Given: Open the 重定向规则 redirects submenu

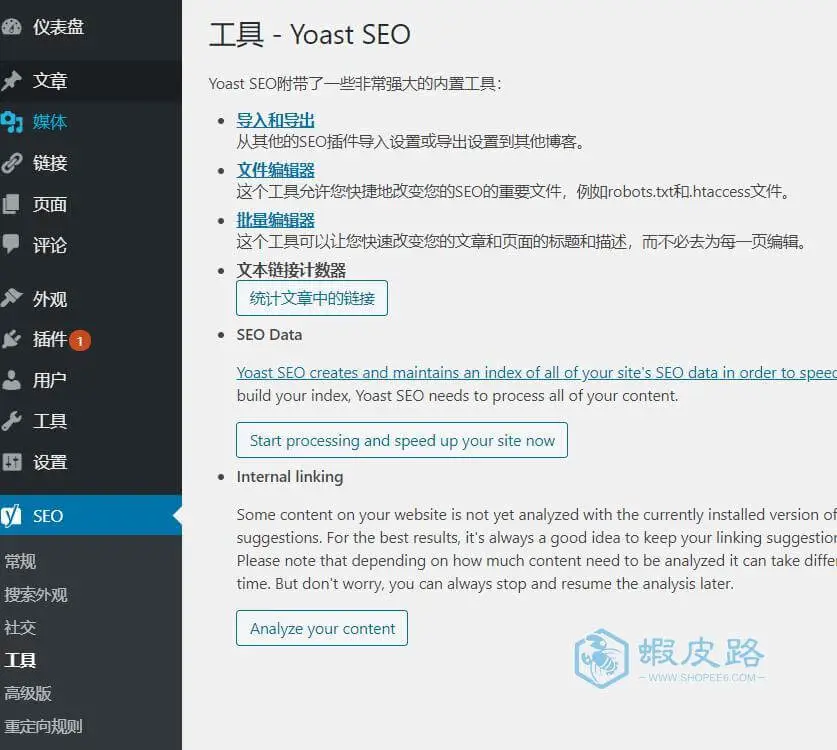Looking at the screenshot, I should point(44,726).
